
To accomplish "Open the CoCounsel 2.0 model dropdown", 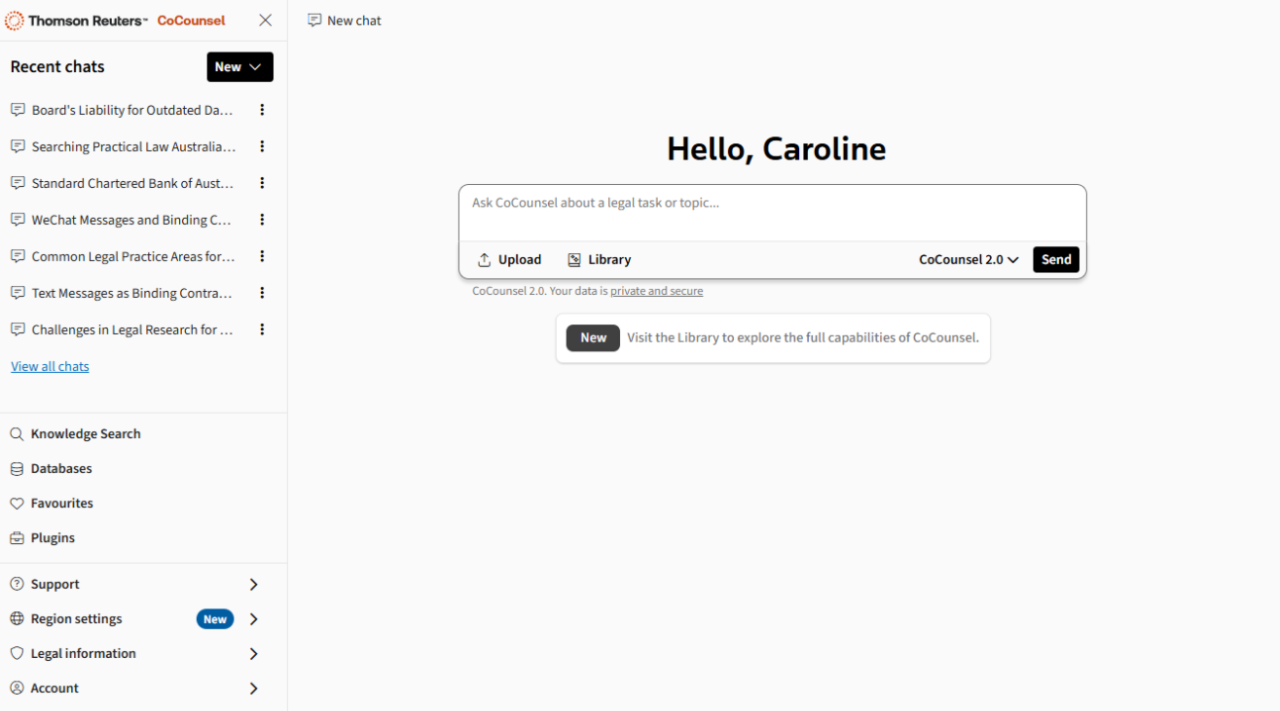I will tap(966, 259).
